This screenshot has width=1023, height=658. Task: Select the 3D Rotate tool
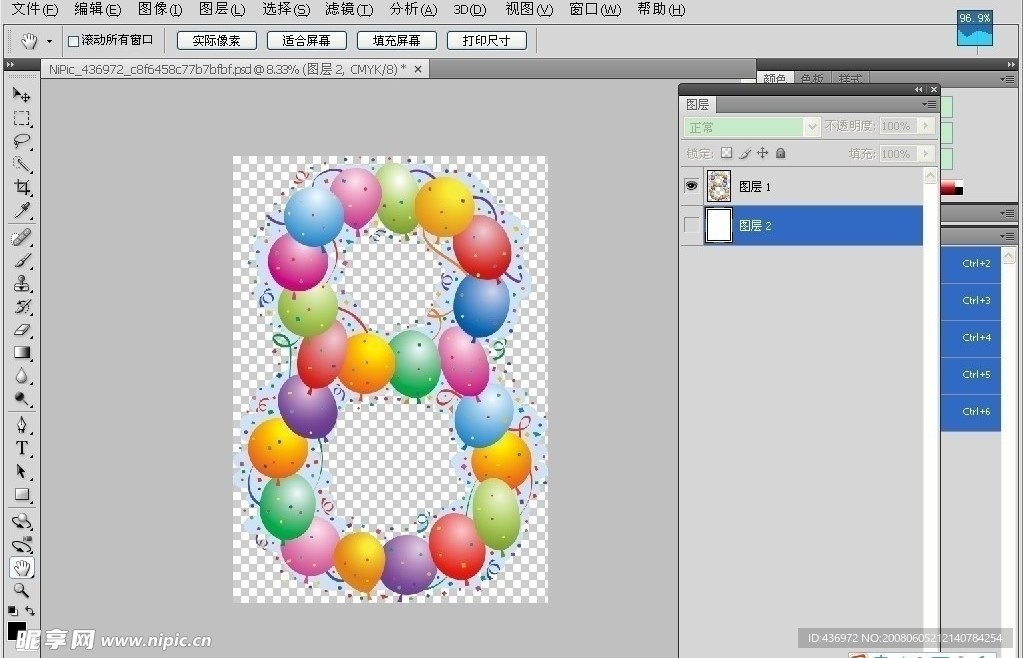pos(22,521)
